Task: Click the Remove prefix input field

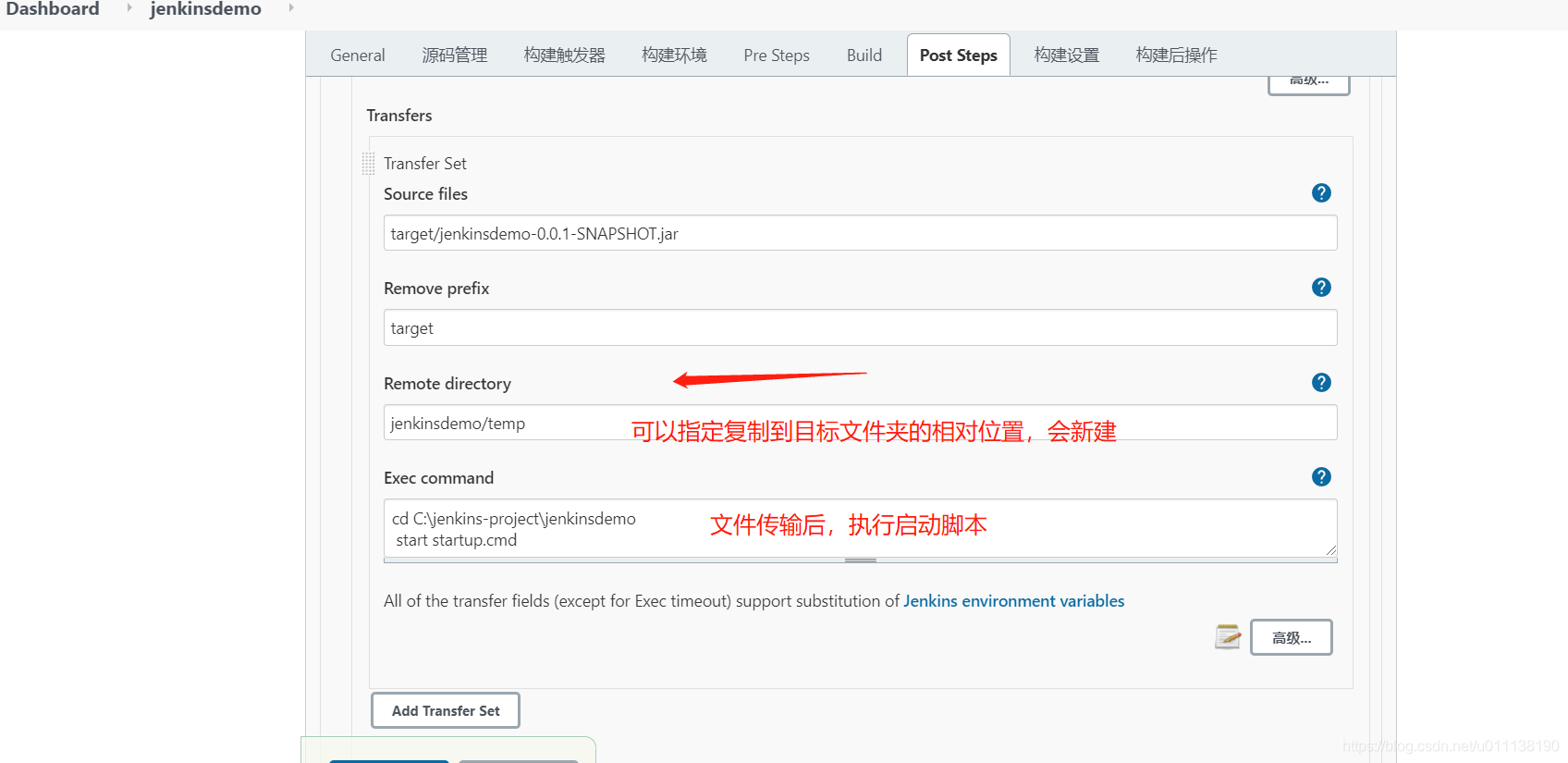Action: click(860, 327)
